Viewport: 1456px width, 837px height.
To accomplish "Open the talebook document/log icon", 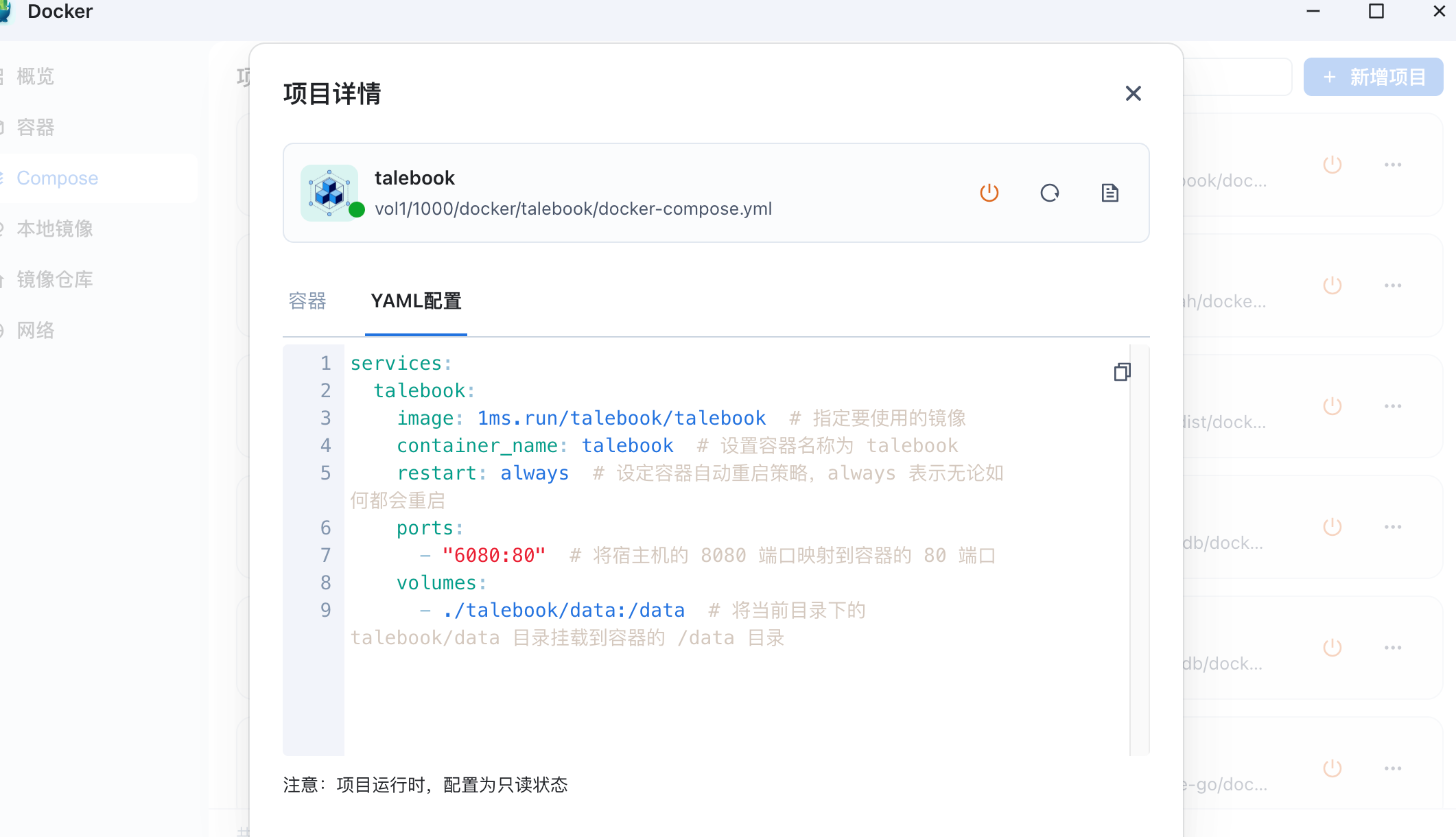I will 1109,193.
